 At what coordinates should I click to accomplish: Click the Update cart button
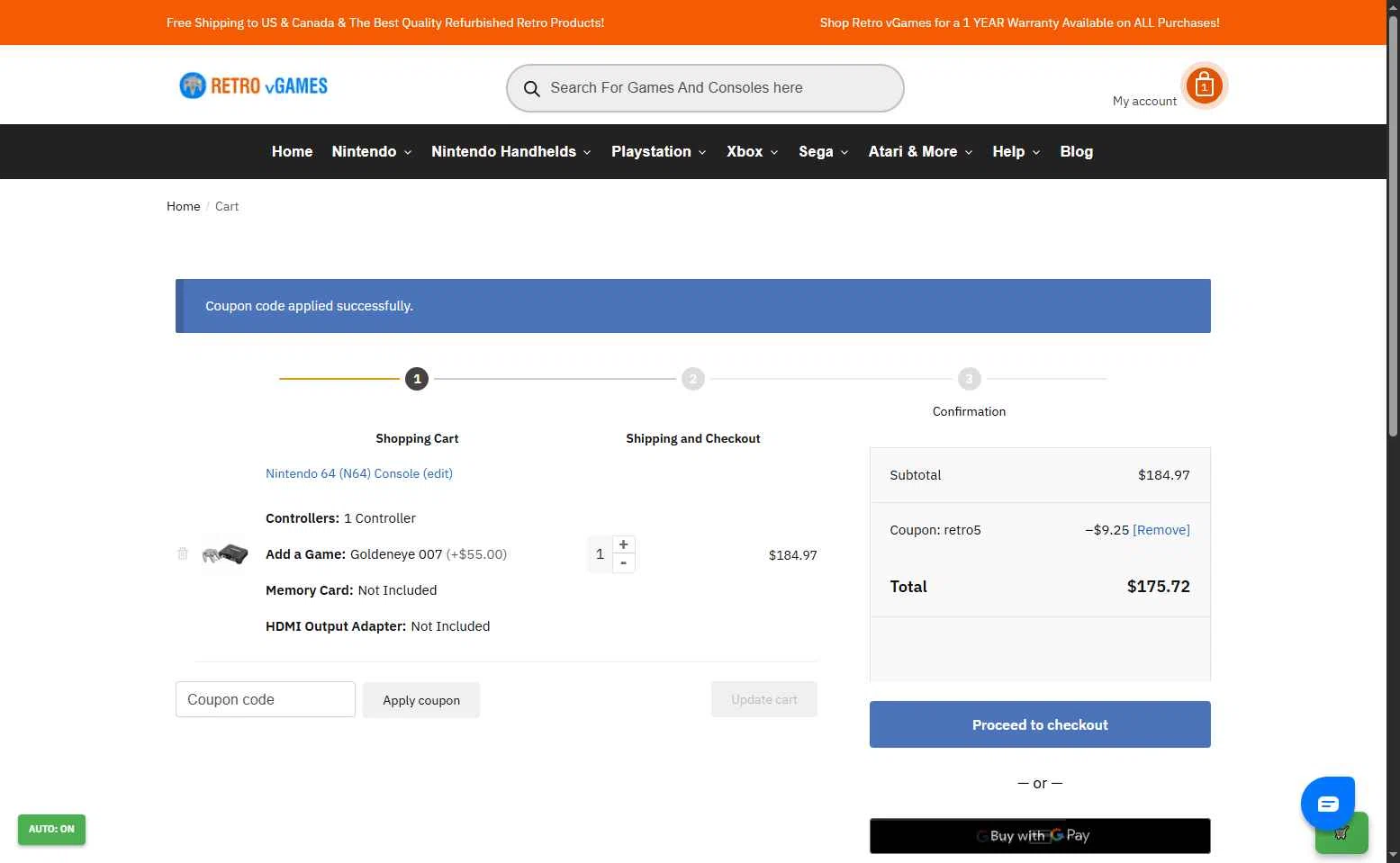coord(764,699)
